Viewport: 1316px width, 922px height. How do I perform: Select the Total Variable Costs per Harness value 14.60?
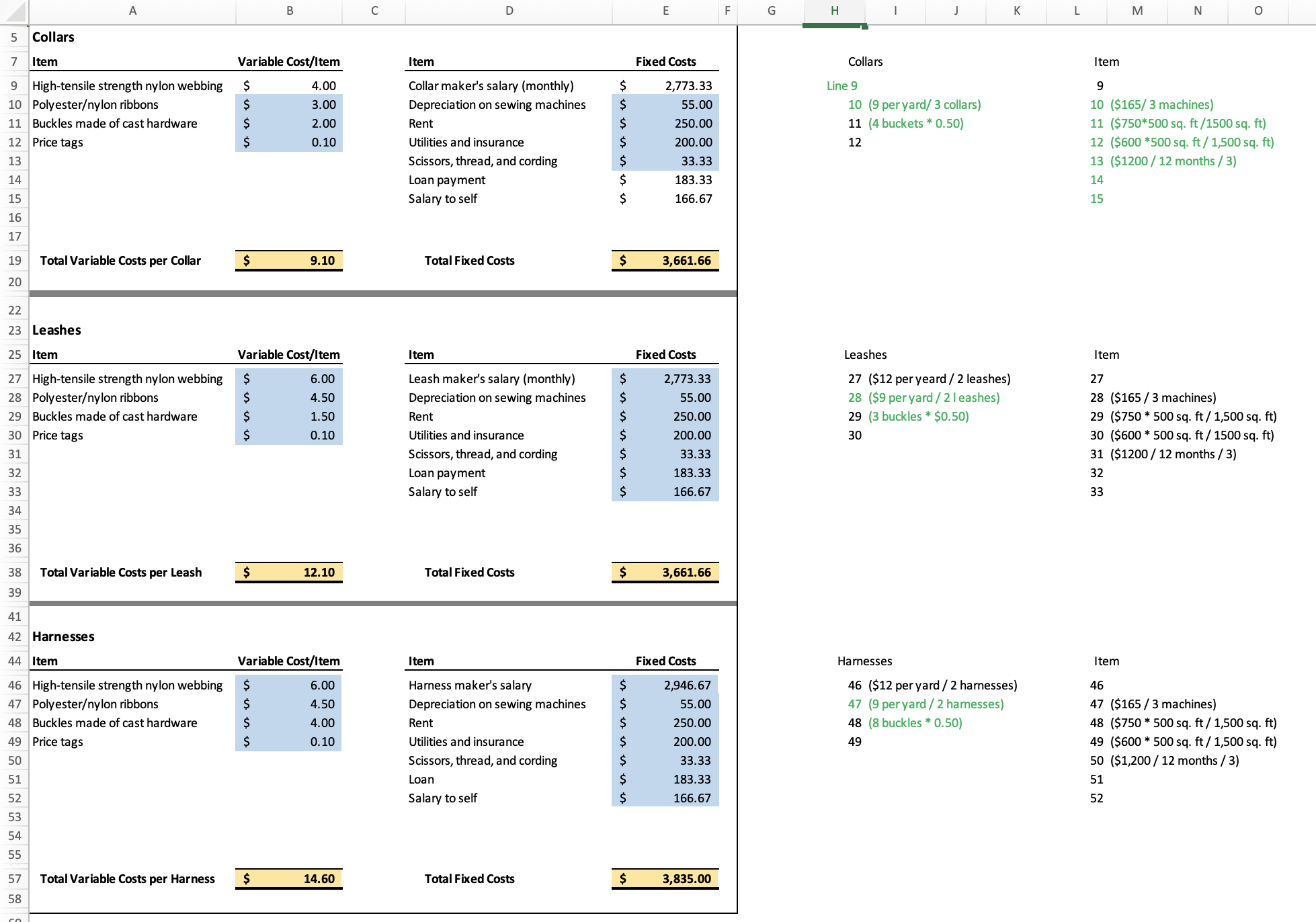289,879
